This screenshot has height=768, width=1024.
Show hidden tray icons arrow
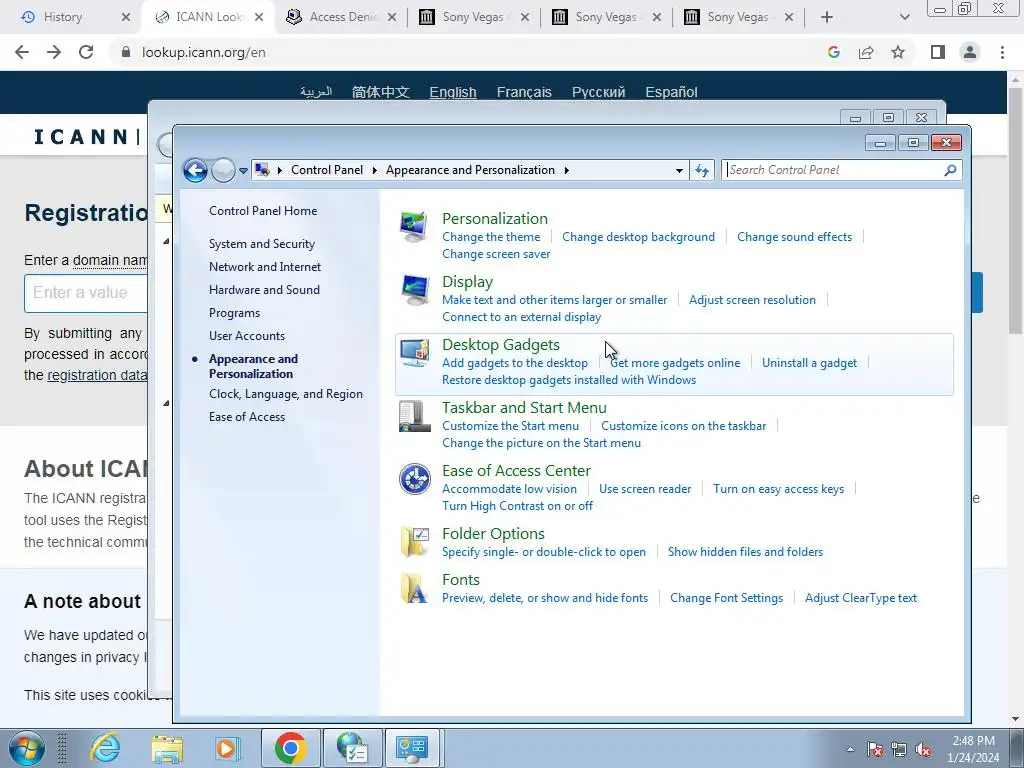[x=850, y=749]
